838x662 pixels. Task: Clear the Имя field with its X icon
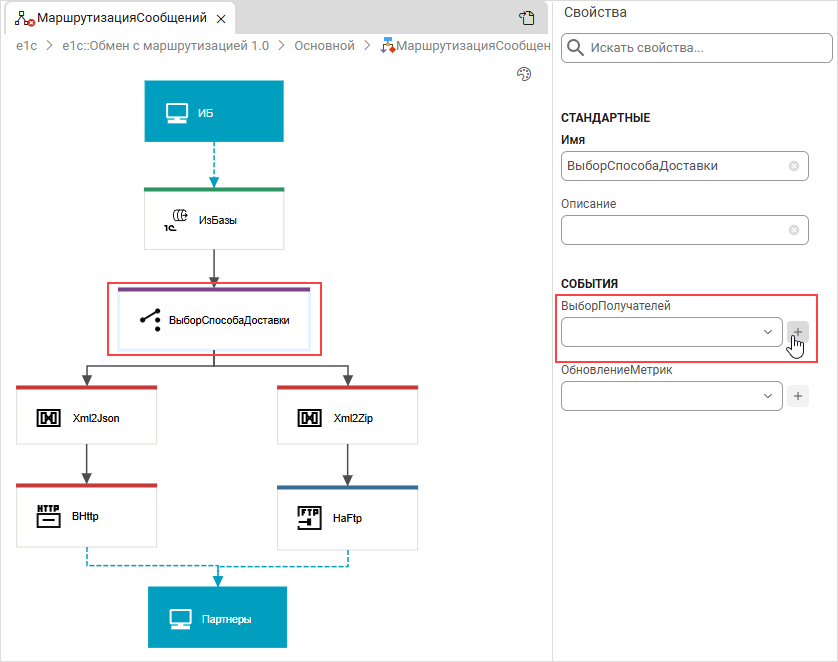(794, 166)
